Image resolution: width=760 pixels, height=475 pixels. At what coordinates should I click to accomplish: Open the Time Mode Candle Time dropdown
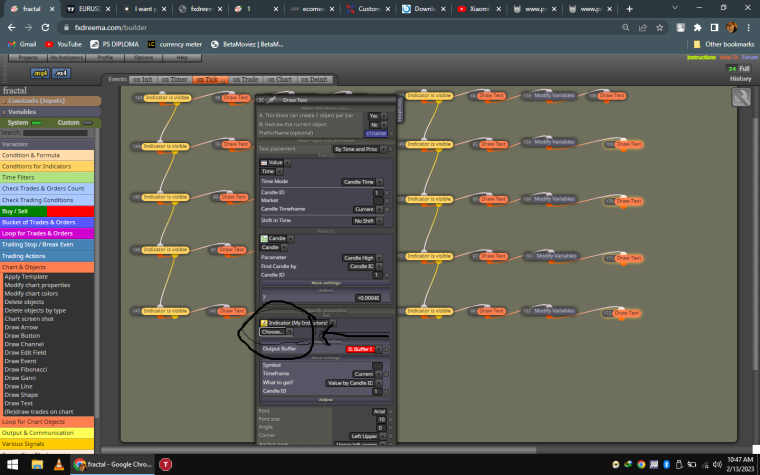click(362, 182)
